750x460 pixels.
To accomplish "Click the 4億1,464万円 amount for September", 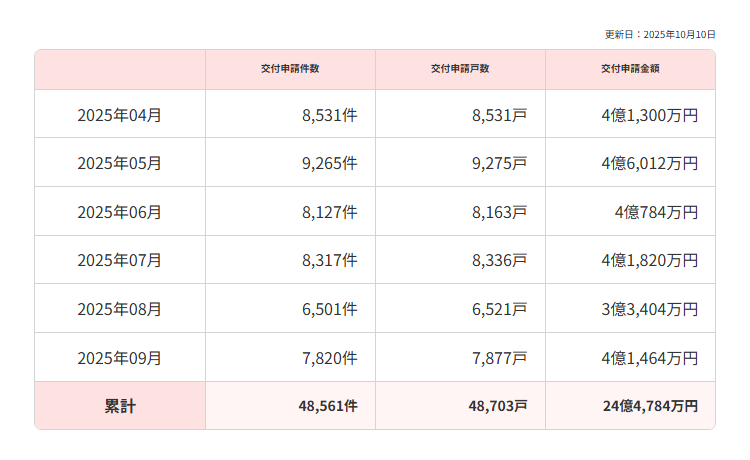I will click(x=650, y=357).
